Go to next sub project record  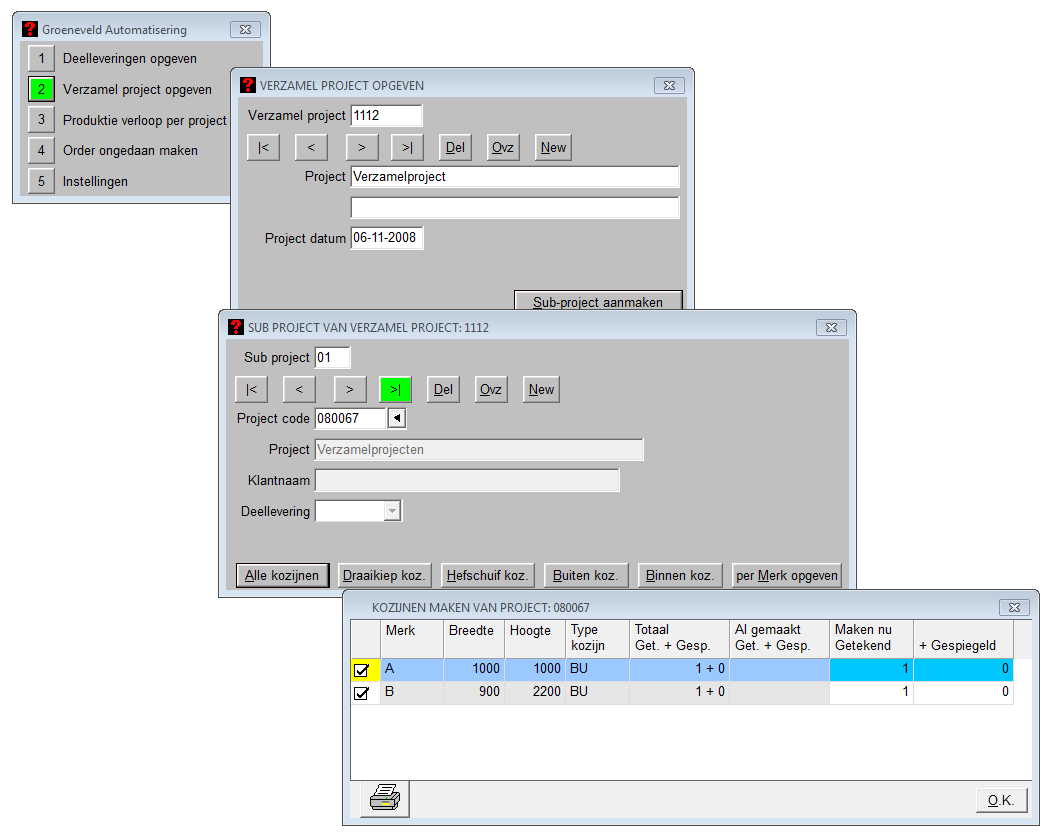349,390
